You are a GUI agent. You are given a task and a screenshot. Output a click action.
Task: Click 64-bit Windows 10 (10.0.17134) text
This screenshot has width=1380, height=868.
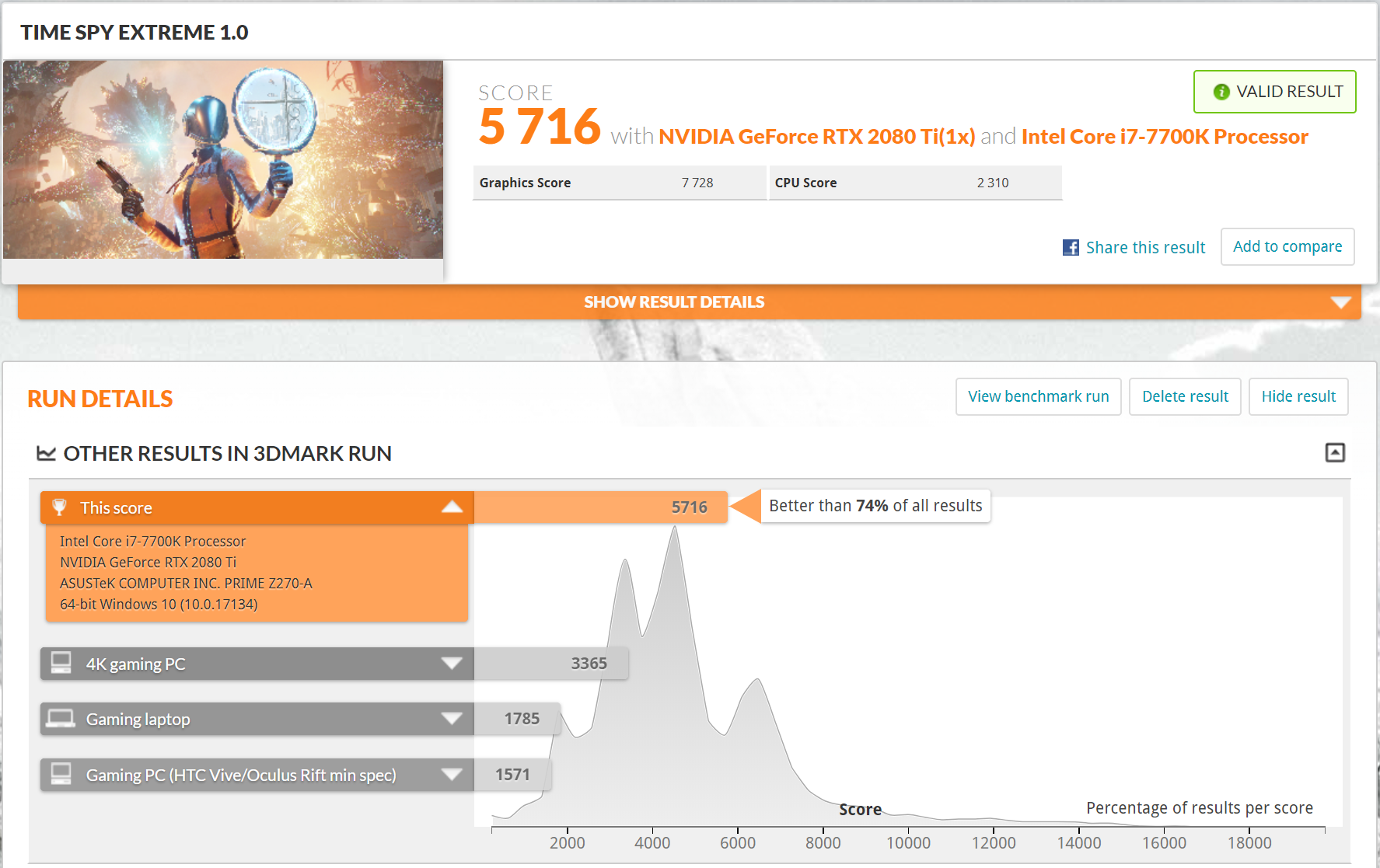click(159, 604)
